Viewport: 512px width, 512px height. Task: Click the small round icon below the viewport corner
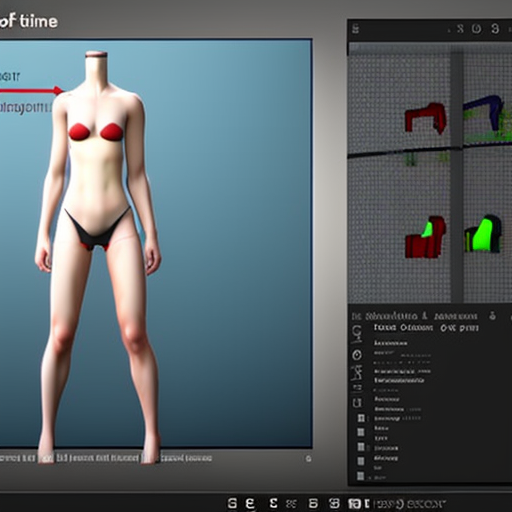[x=309, y=459]
